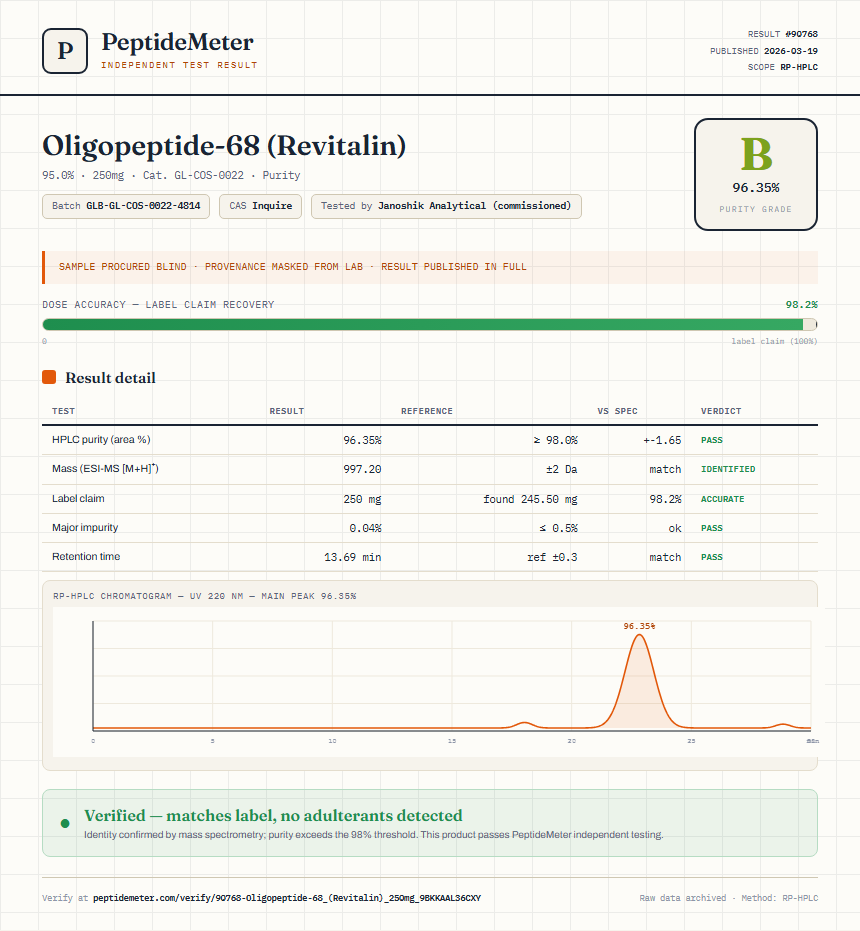Click the Label claim row label
Viewport: 860px width, 931px height.
(78, 498)
